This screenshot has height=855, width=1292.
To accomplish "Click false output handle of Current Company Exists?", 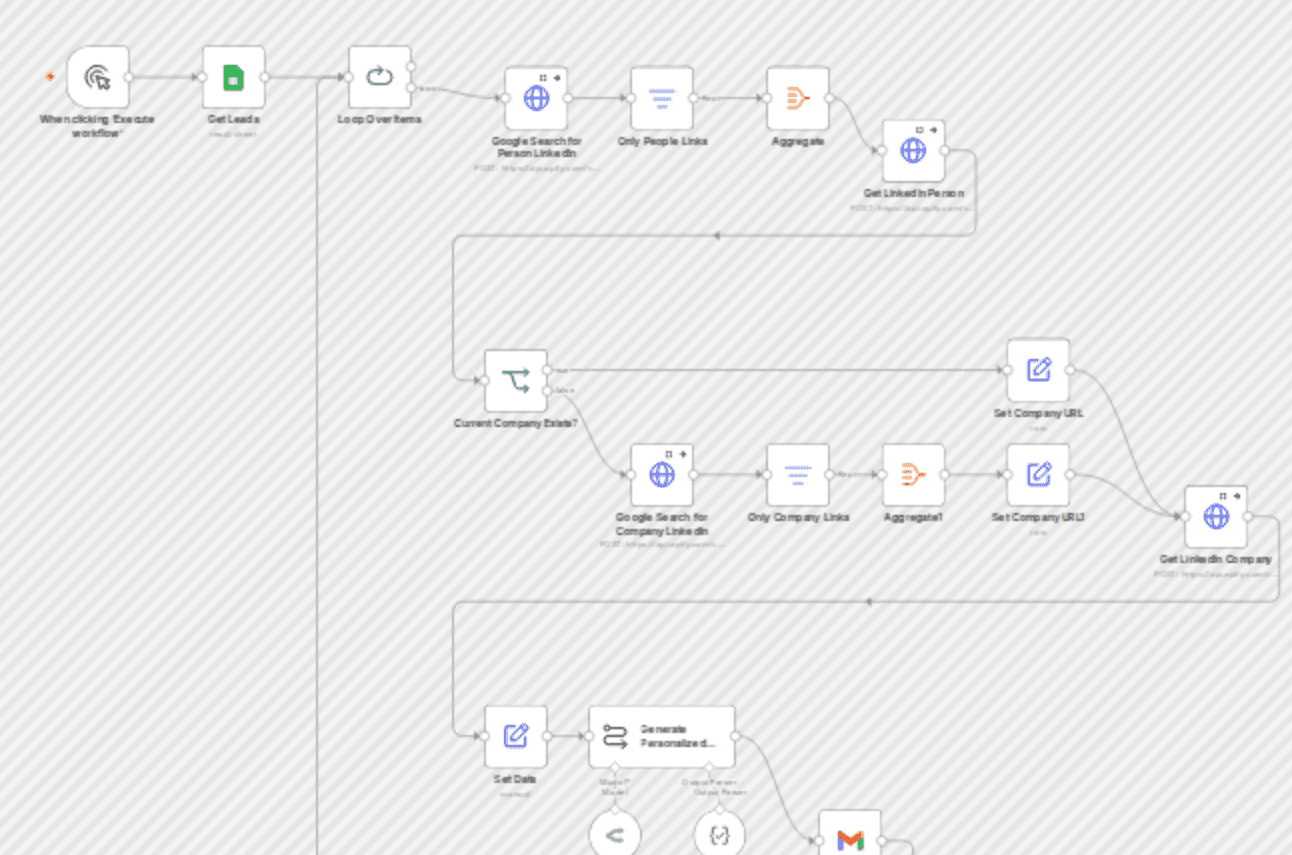I will 547,390.
